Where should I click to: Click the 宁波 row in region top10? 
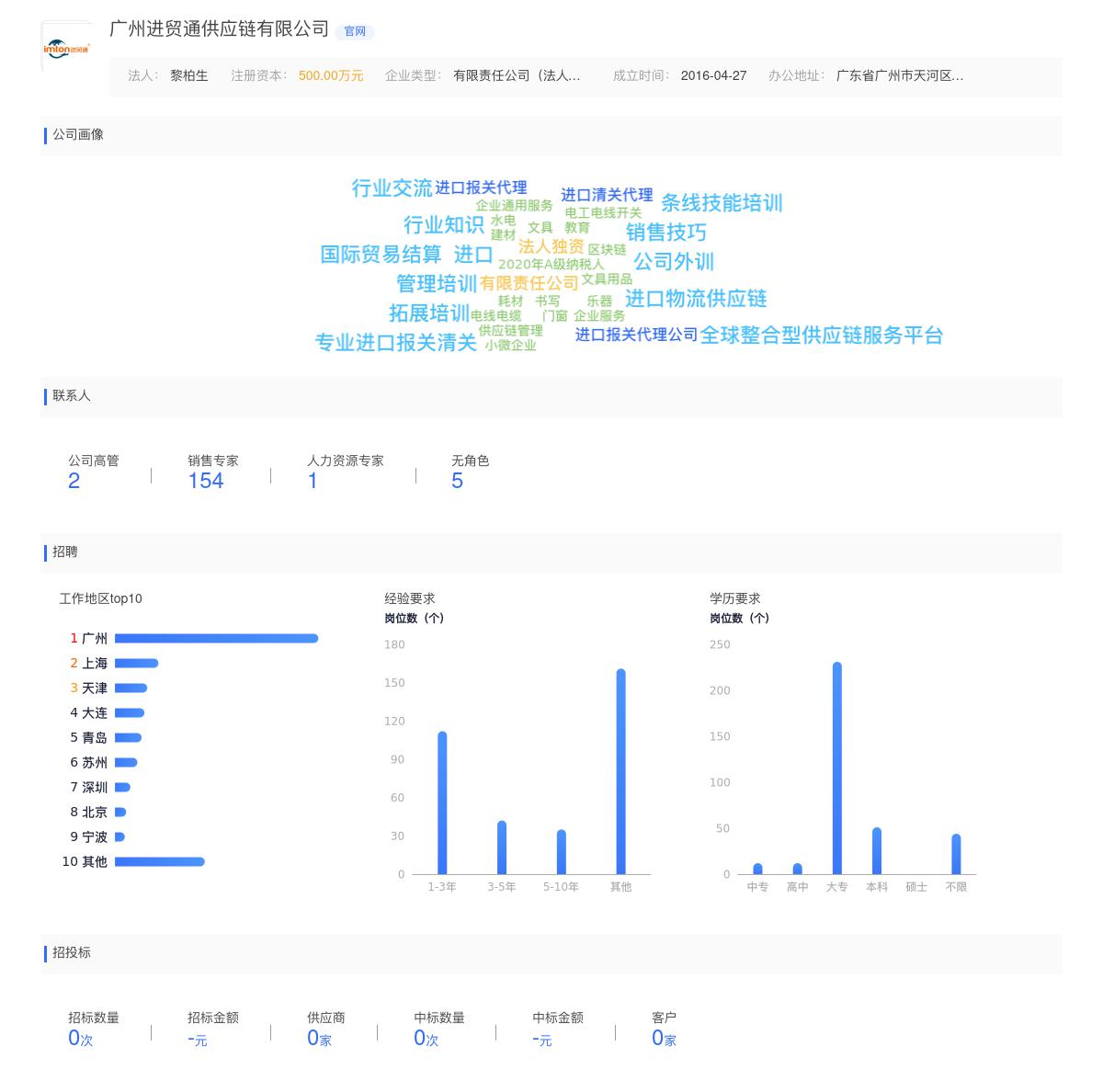click(x=97, y=836)
